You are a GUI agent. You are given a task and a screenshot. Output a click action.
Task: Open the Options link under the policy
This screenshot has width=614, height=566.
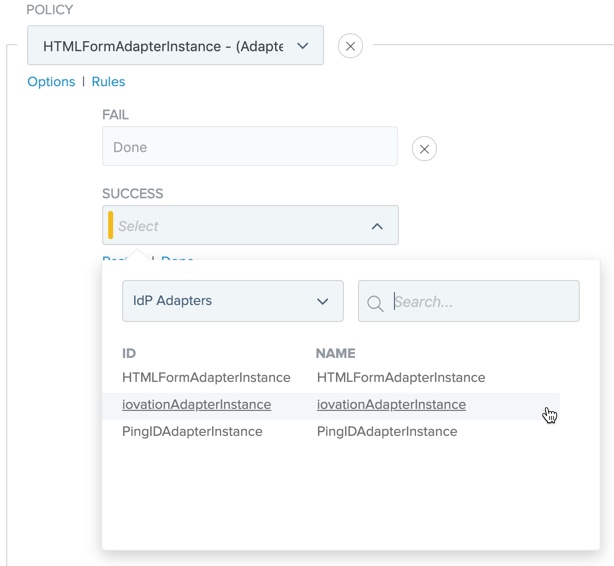(51, 82)
